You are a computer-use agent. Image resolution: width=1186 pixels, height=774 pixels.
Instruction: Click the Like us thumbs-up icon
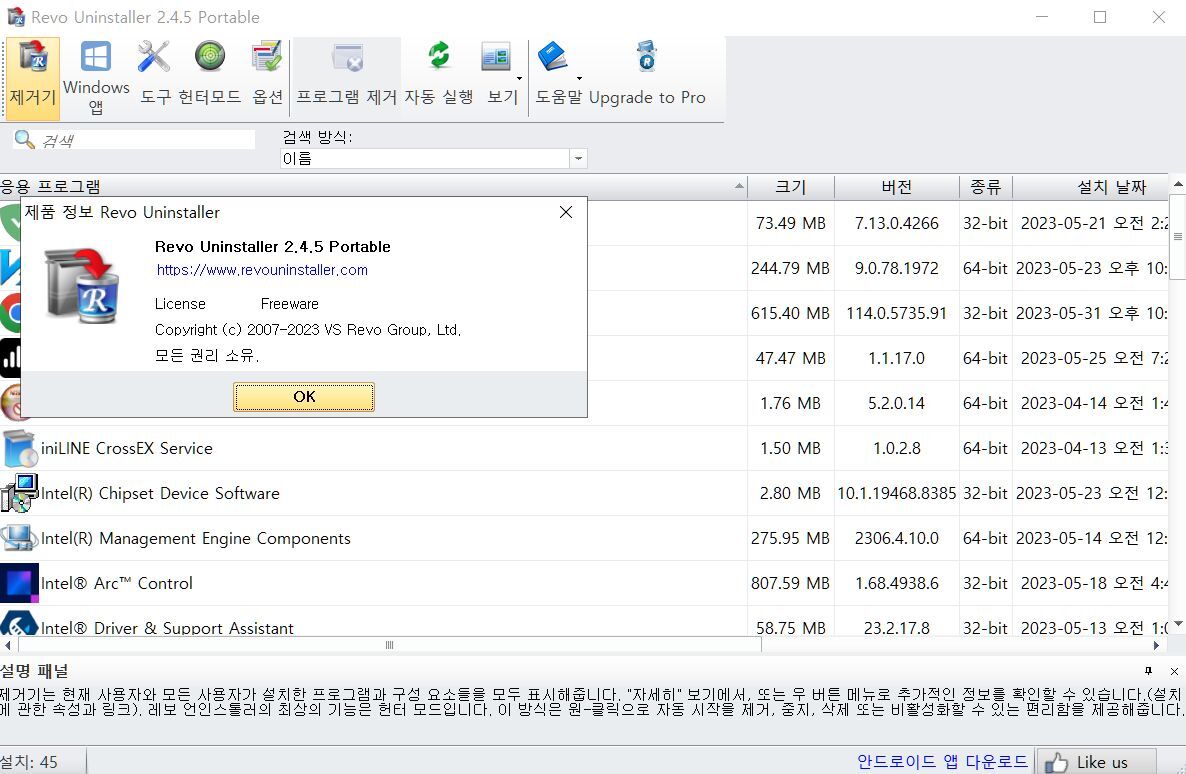[1056, 762]
